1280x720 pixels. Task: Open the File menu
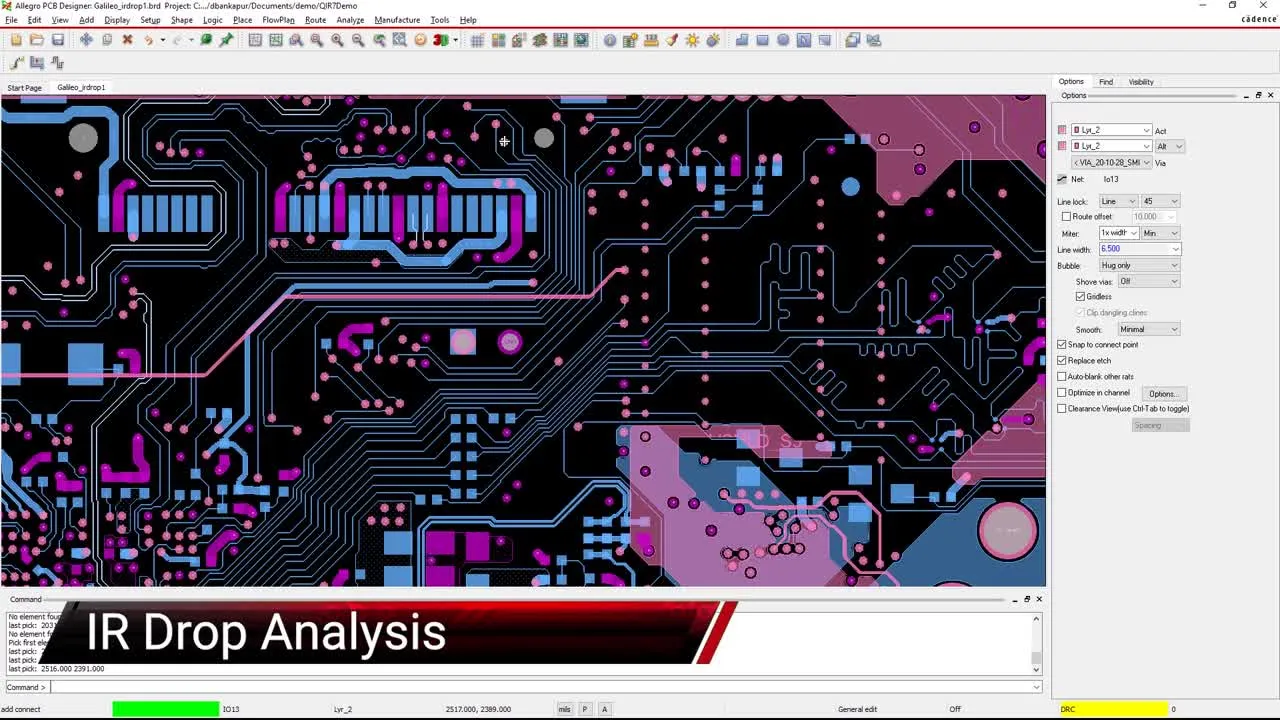coord(11,20)
